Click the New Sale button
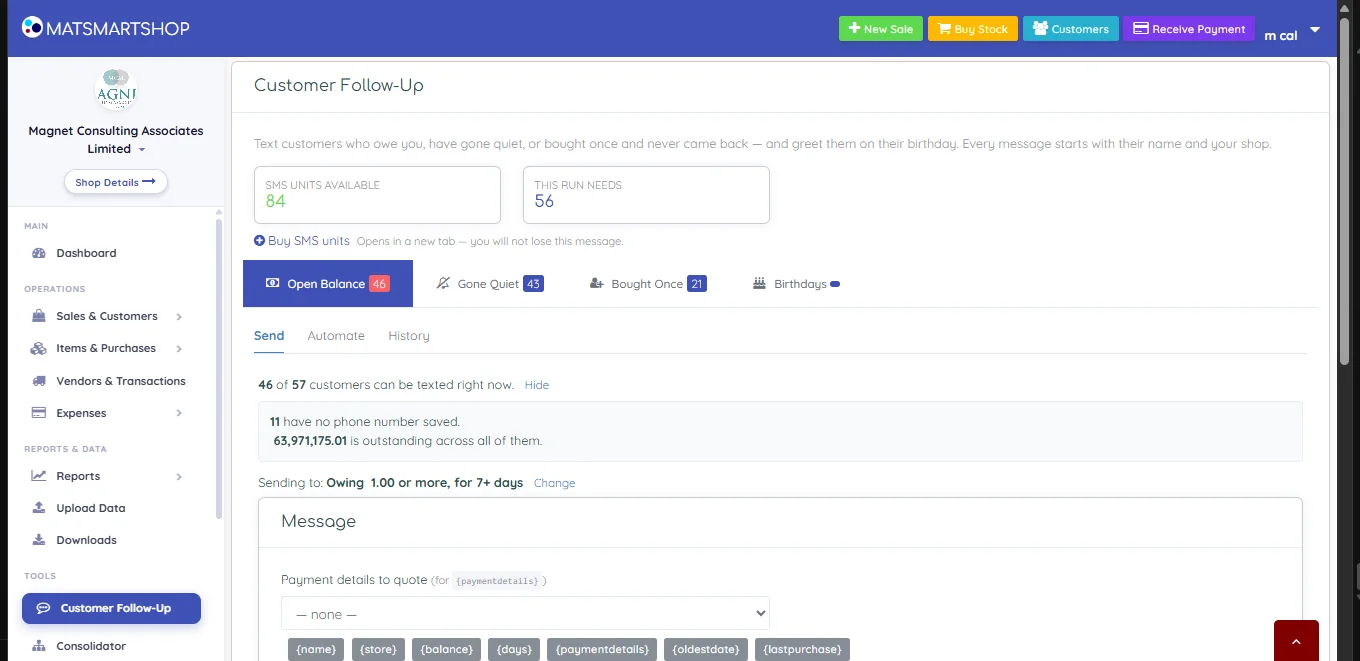Screen dimensions: 1360x661 (880, 29)
